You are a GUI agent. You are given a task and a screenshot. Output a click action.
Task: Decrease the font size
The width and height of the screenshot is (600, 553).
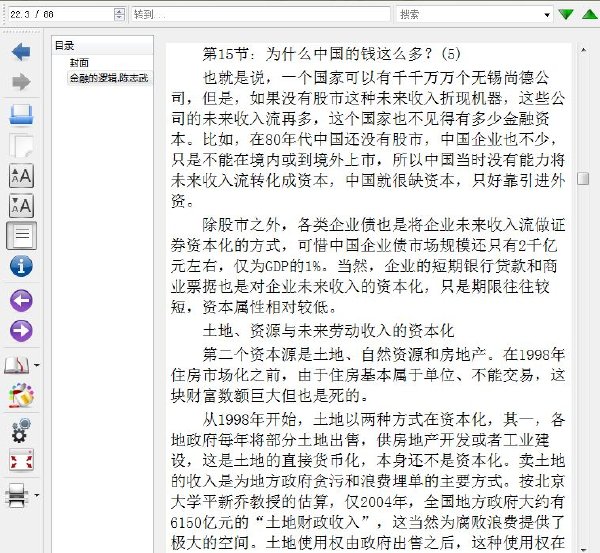click(x=21, y=206)
